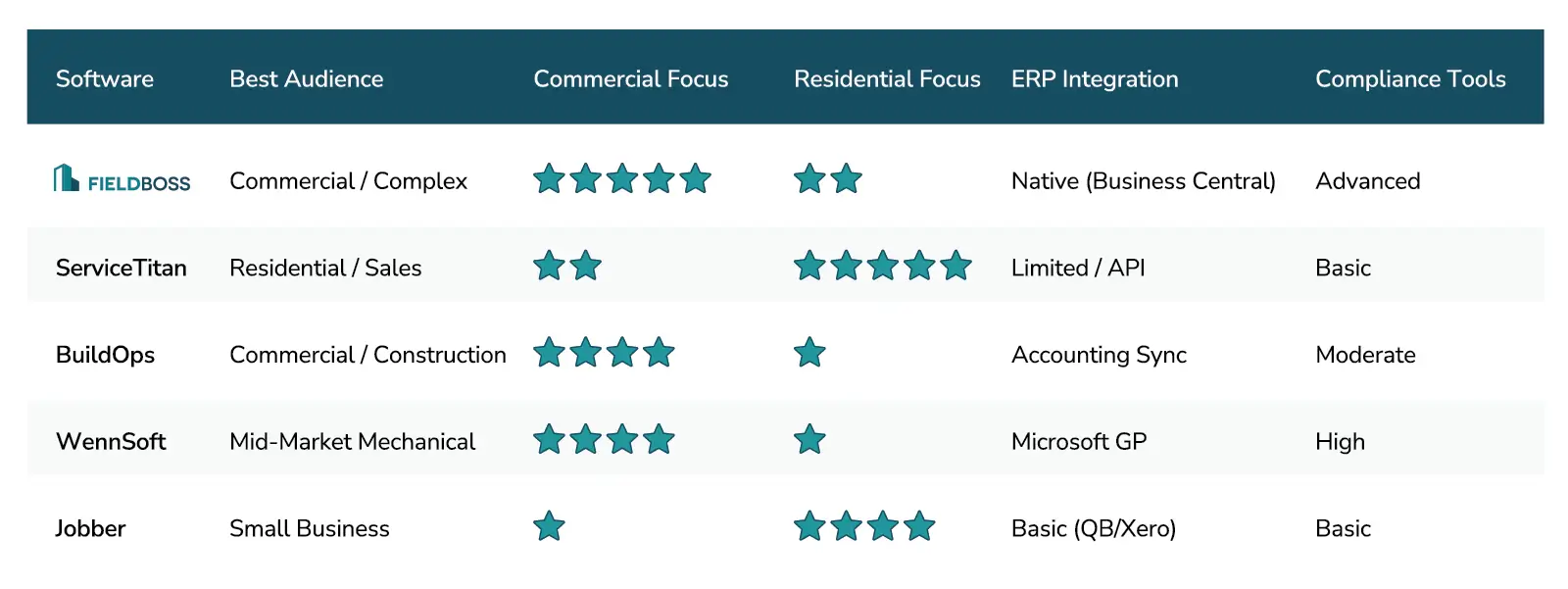
Task: Select the Commercial Focus column header
Action: click(x=630, y=79)
